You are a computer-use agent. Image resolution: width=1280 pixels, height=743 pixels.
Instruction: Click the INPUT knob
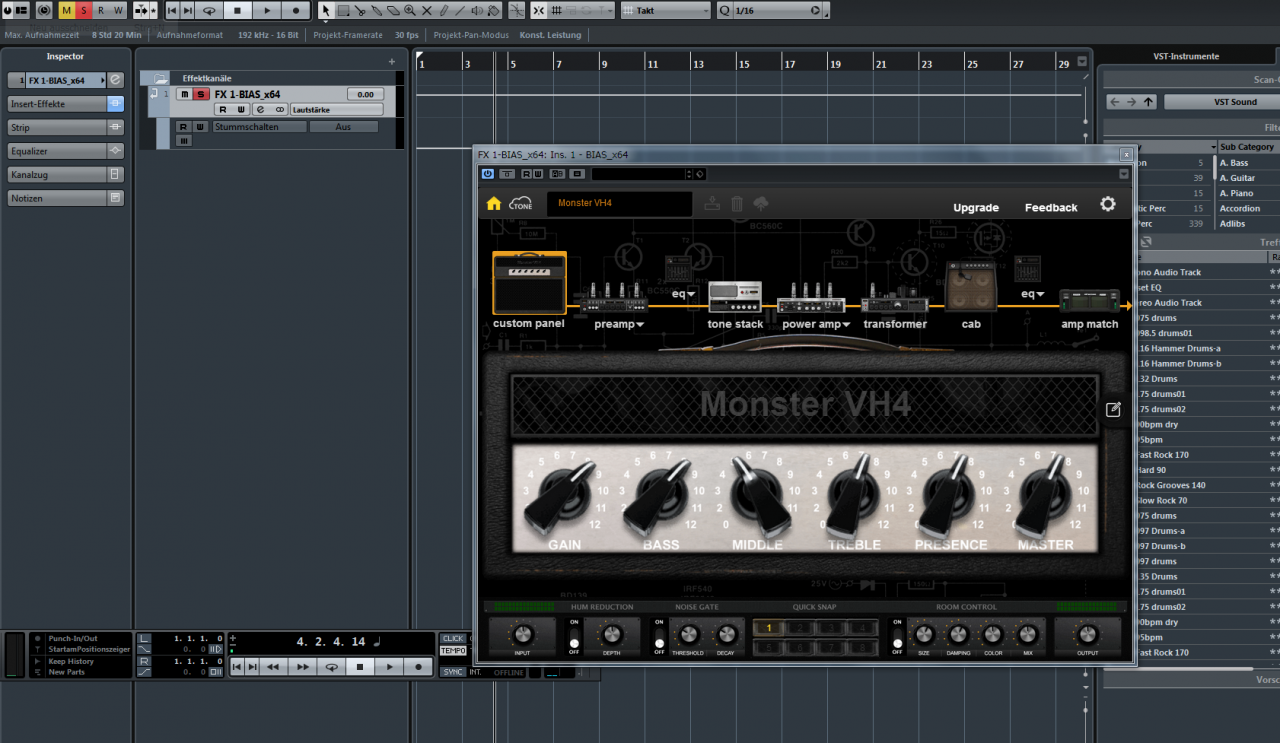[x=521, y=634]
